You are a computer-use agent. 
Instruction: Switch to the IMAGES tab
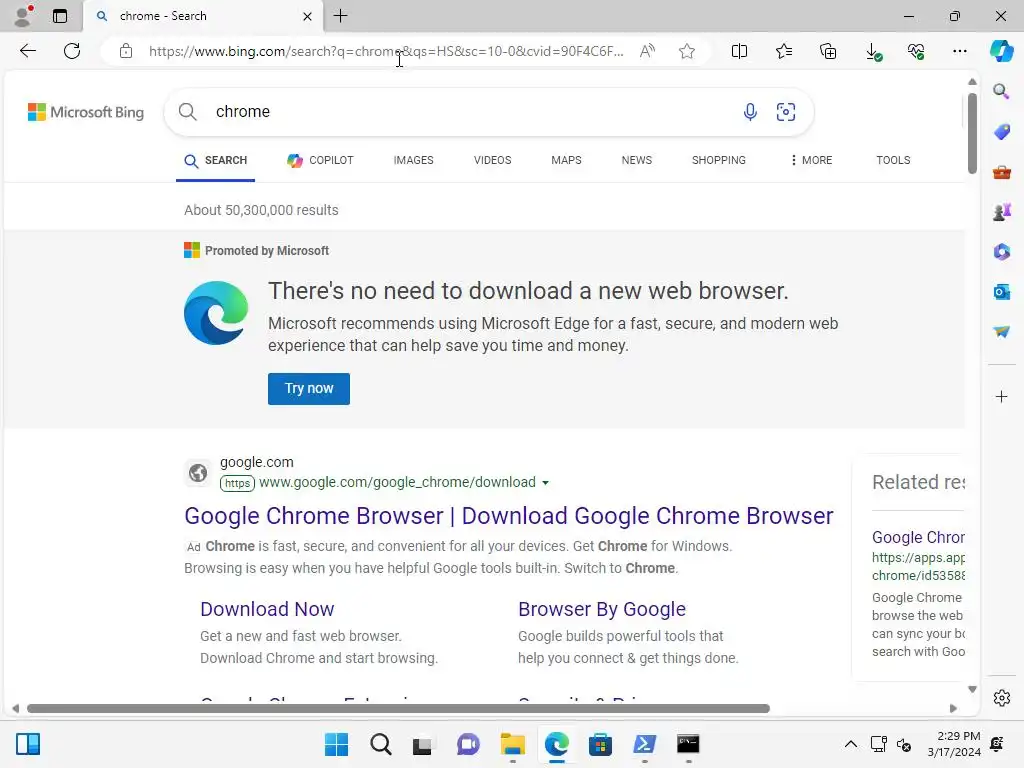pos(413,160)
